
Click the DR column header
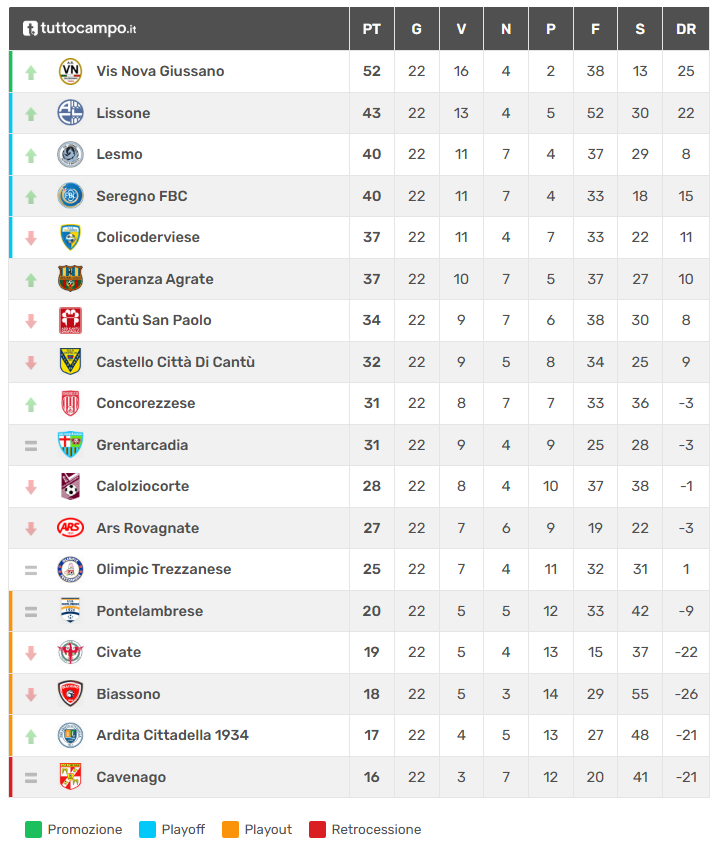[x=686, y=29]
